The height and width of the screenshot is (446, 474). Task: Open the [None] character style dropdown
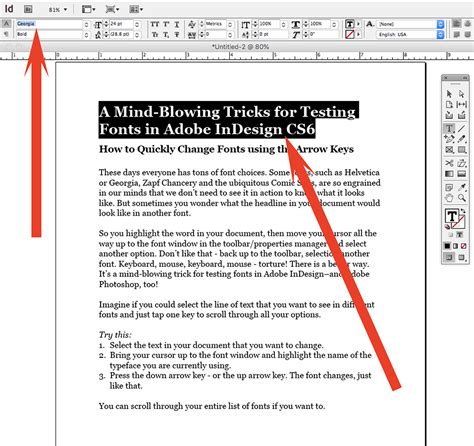click(440, 24)
